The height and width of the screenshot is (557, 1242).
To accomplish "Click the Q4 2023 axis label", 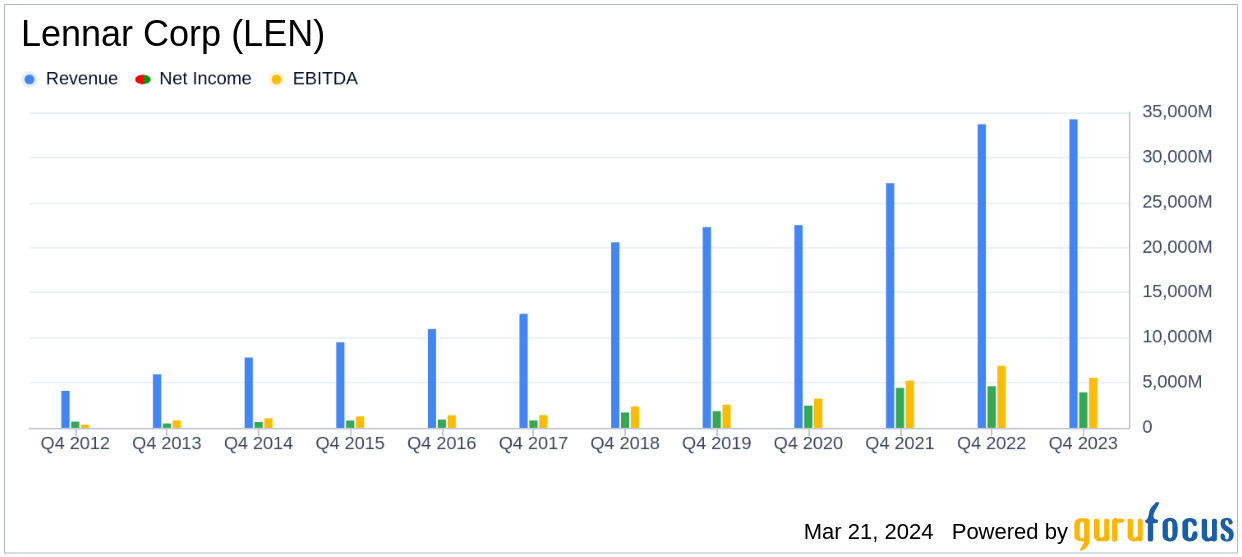I will pyautogui.click(x=1083, y=443).
